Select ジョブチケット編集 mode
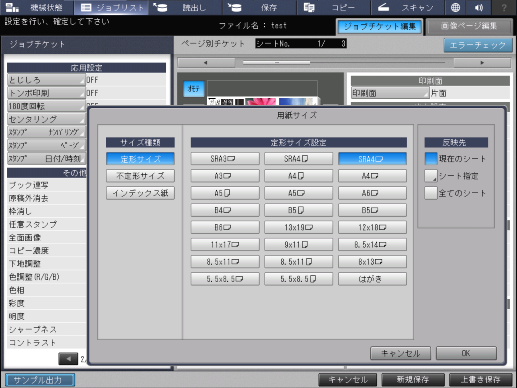Viewport: 517px width, 388px height. click(379, 27)
